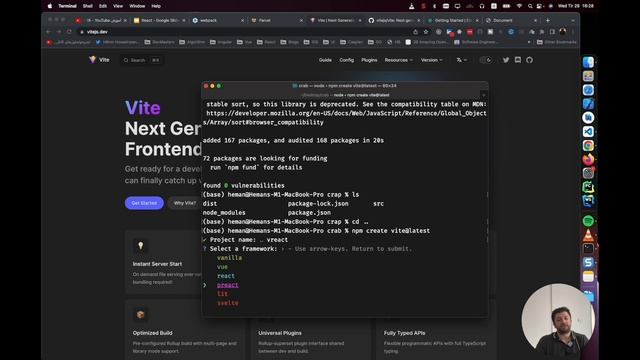Open Finder from the Dock

tap(588, 62)
